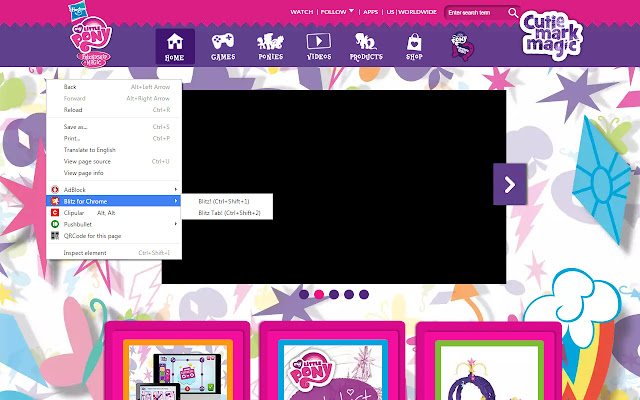Click the black video carousel area

tap(334, 187)
